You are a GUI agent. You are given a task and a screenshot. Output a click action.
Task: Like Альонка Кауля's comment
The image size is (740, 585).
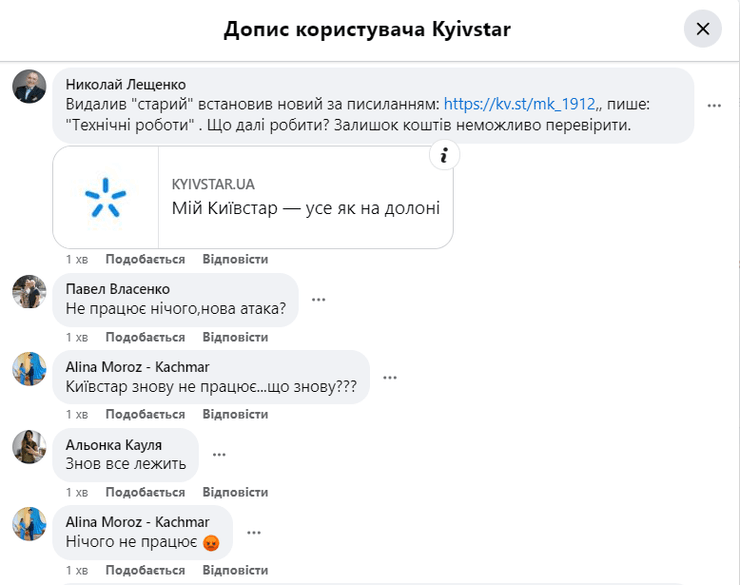[145, 492]
